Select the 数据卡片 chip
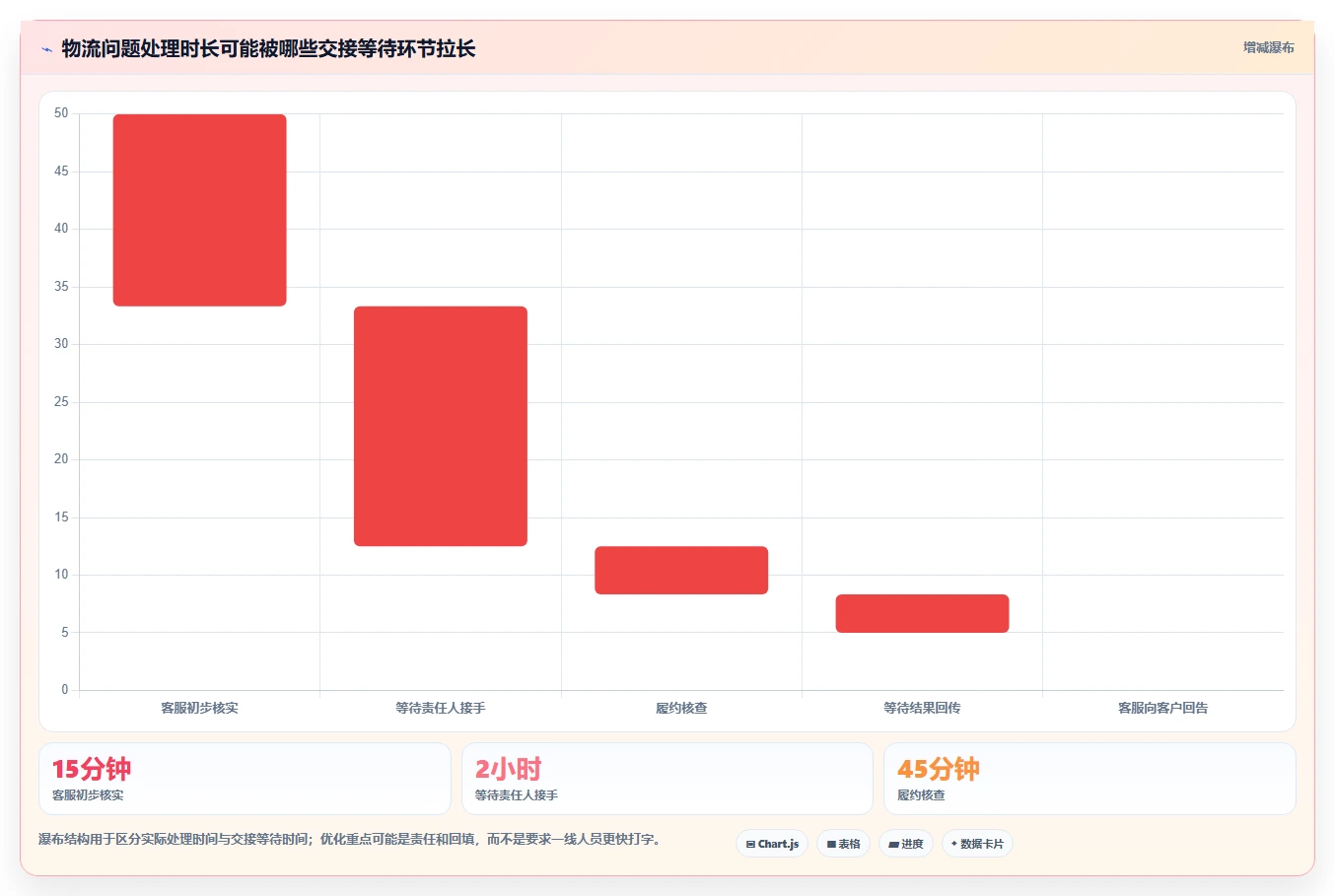This screenshot has width=1335, height=896. coord(977,844)
